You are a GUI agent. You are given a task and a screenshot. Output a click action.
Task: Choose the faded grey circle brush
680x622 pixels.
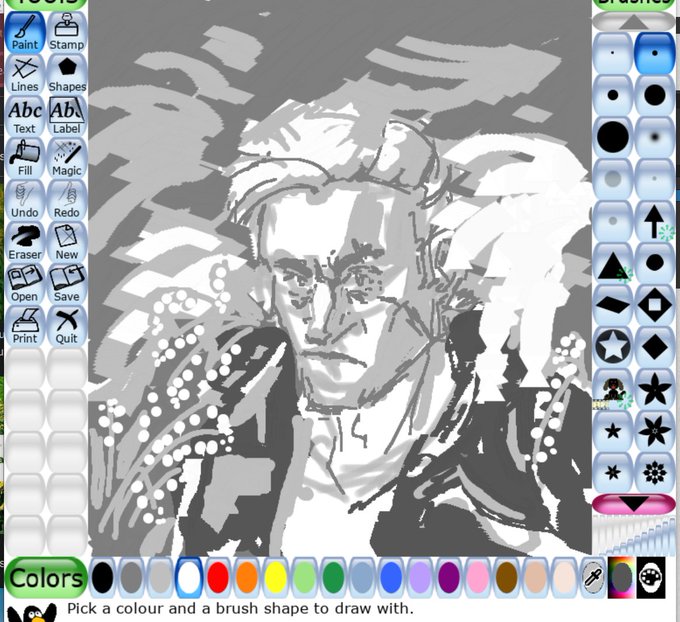612,179
